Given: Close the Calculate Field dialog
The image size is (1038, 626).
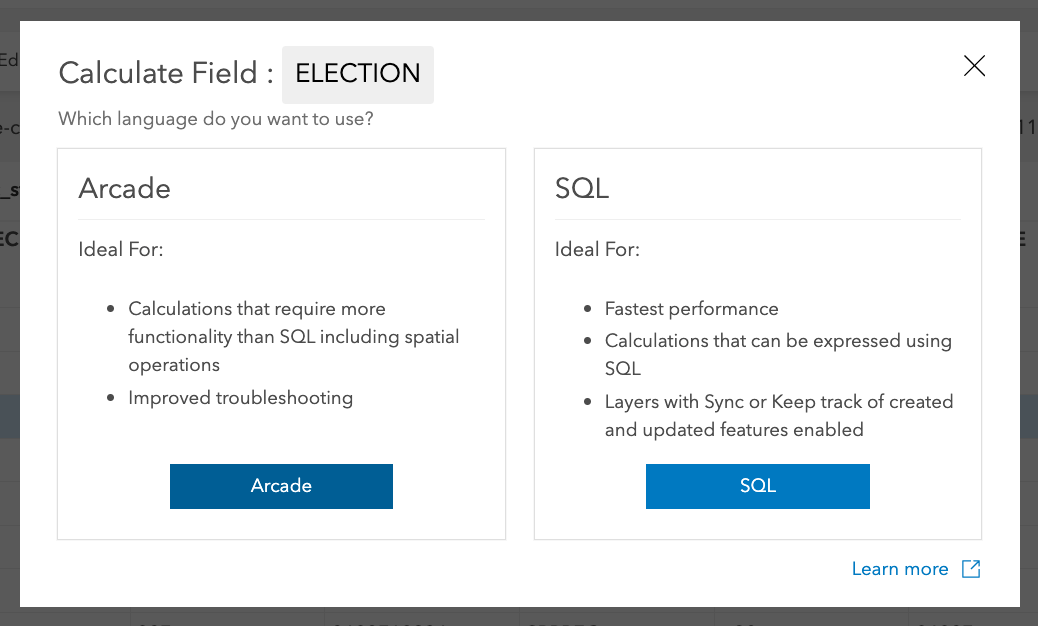Looking at the screenshot, I should pyautogui.click(x=974, y=66).
